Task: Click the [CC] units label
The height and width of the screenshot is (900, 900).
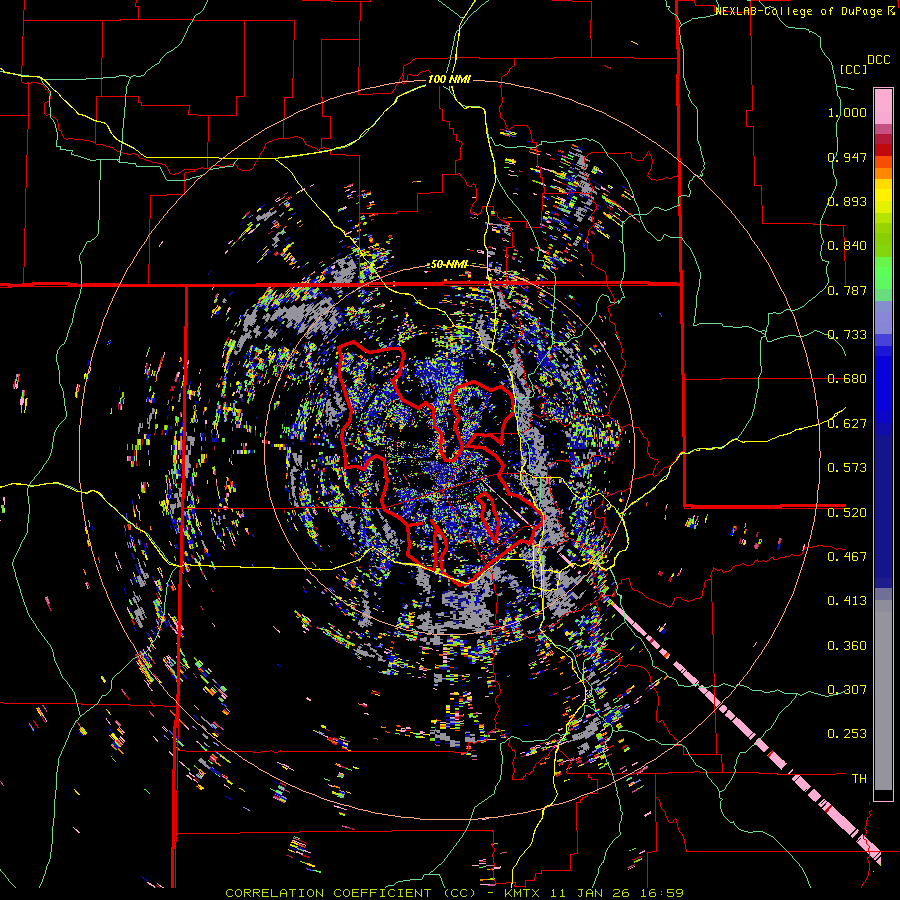Action: [x=854, y=69]
